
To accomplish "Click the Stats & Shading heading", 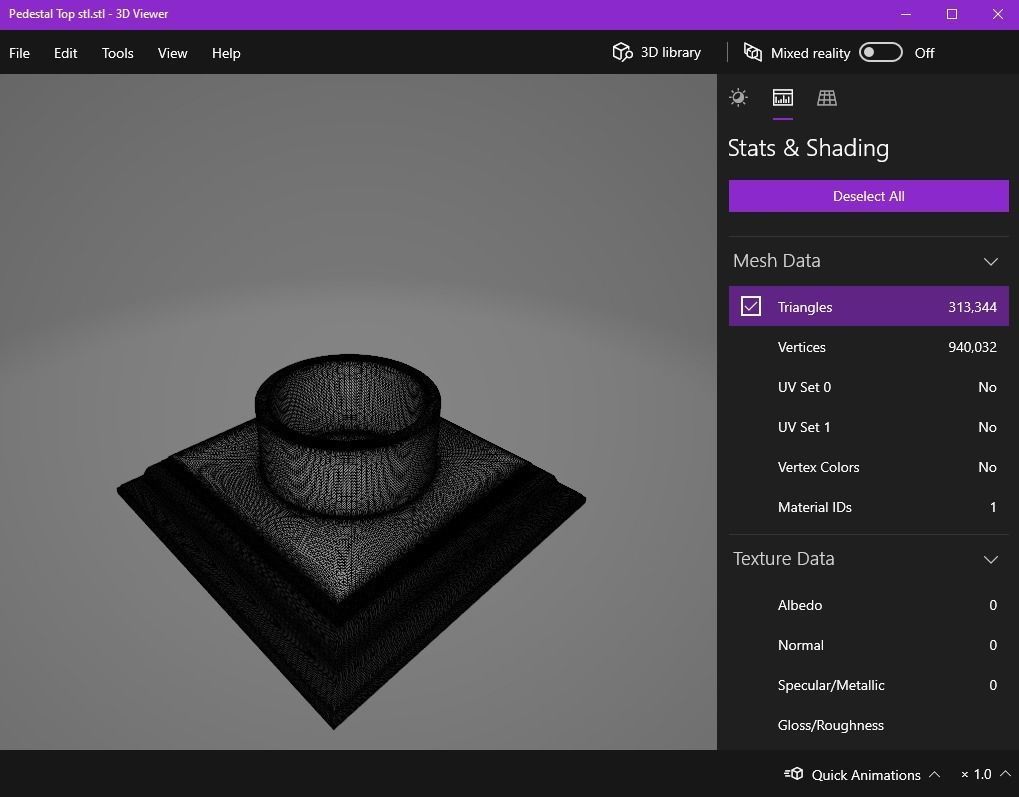I will (x=808, y=148).
